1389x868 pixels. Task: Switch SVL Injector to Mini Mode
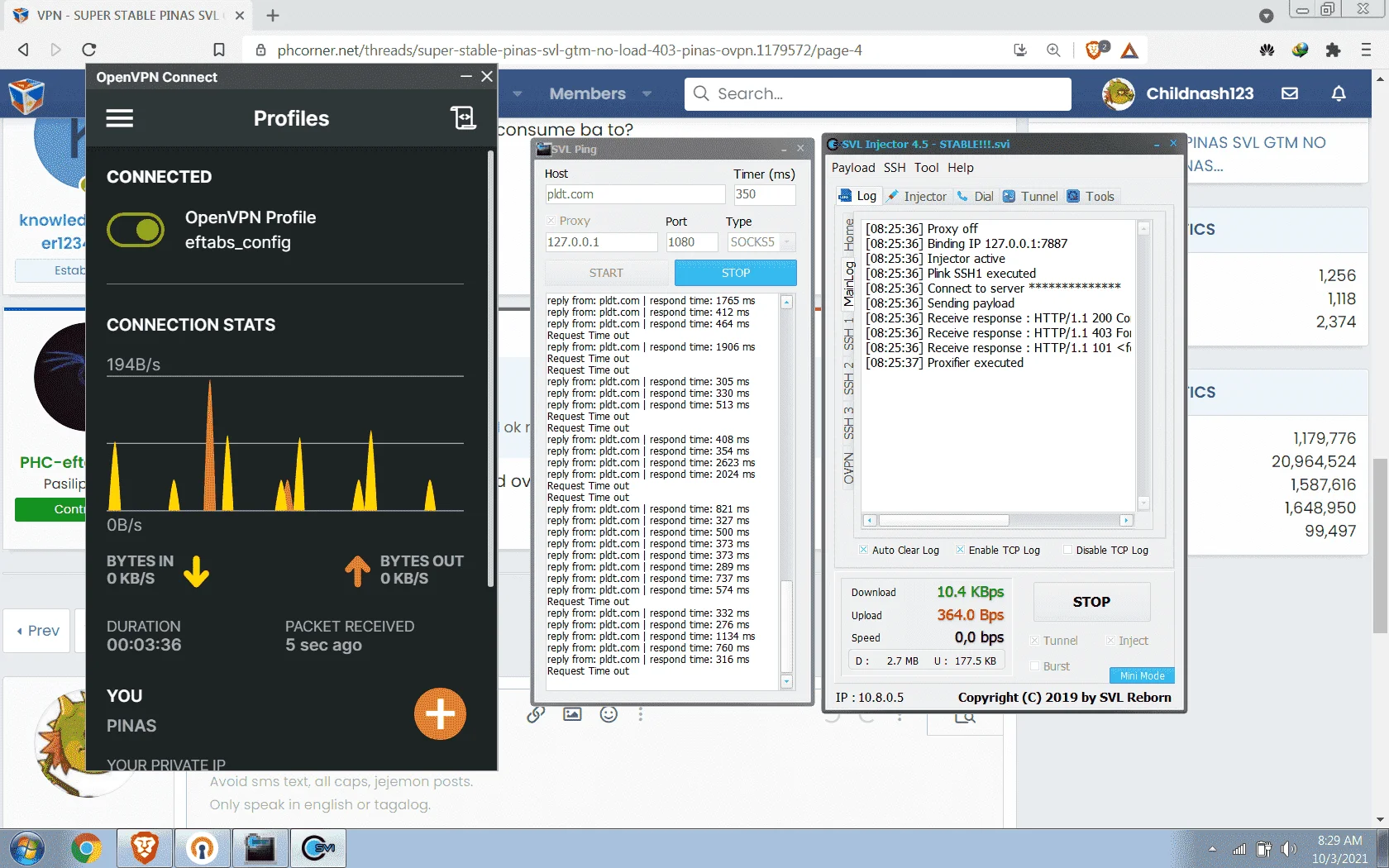[1142, 675]
